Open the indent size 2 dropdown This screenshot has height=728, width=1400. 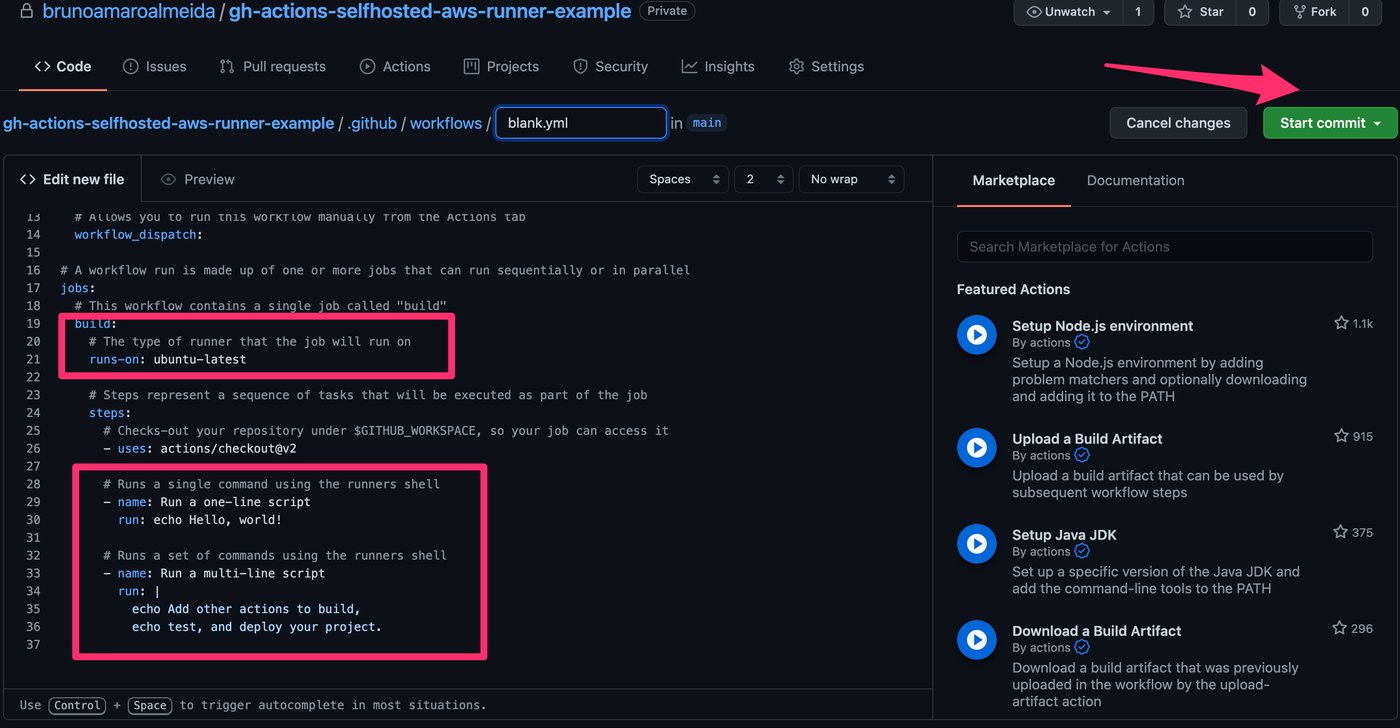click(x=763, y=179)
